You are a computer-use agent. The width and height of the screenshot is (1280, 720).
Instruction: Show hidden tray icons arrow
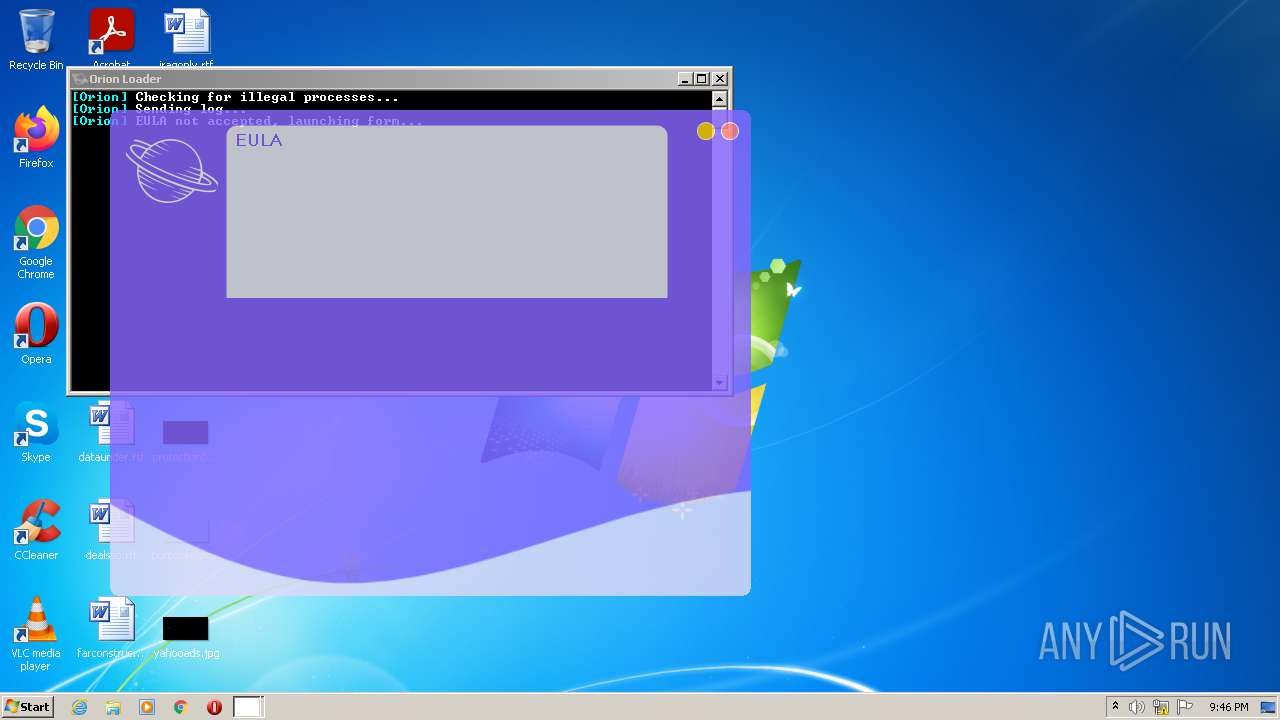coord(1115,707)
